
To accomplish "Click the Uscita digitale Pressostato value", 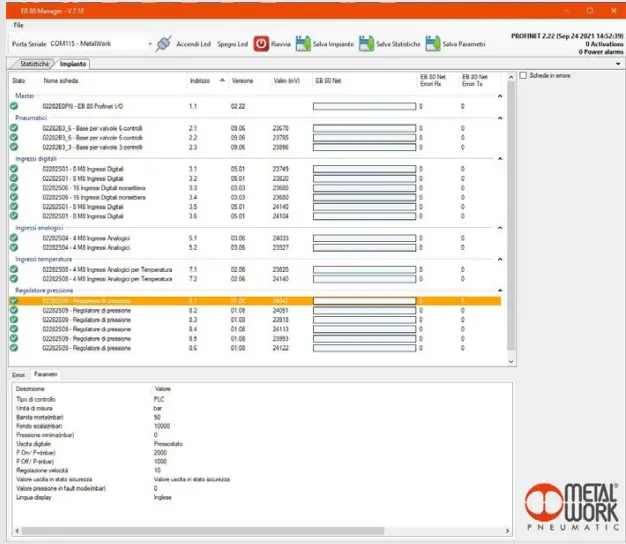I will [168, 444].
